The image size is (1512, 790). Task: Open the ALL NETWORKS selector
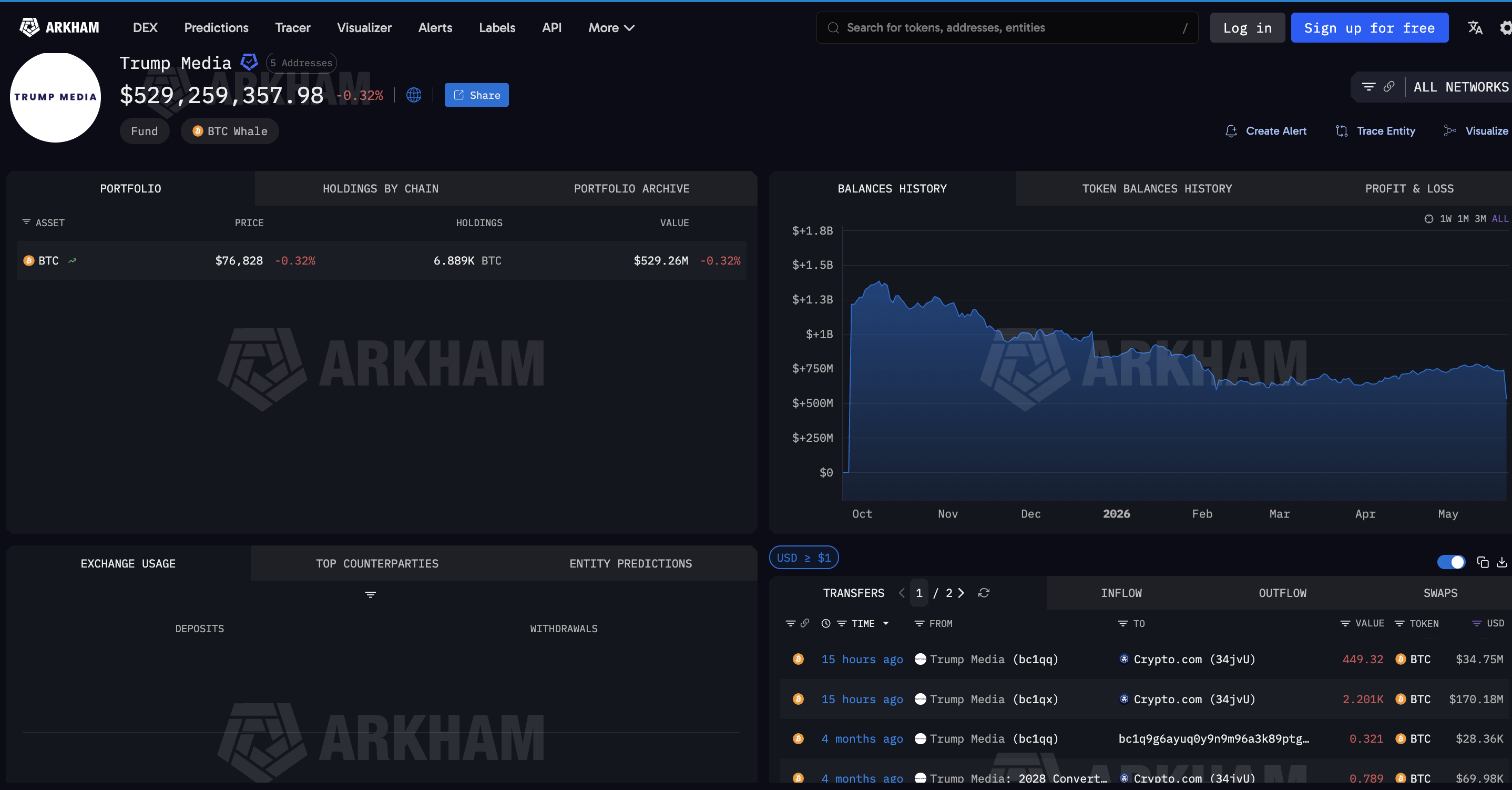pyautogui.click(x=1461, y=87)
